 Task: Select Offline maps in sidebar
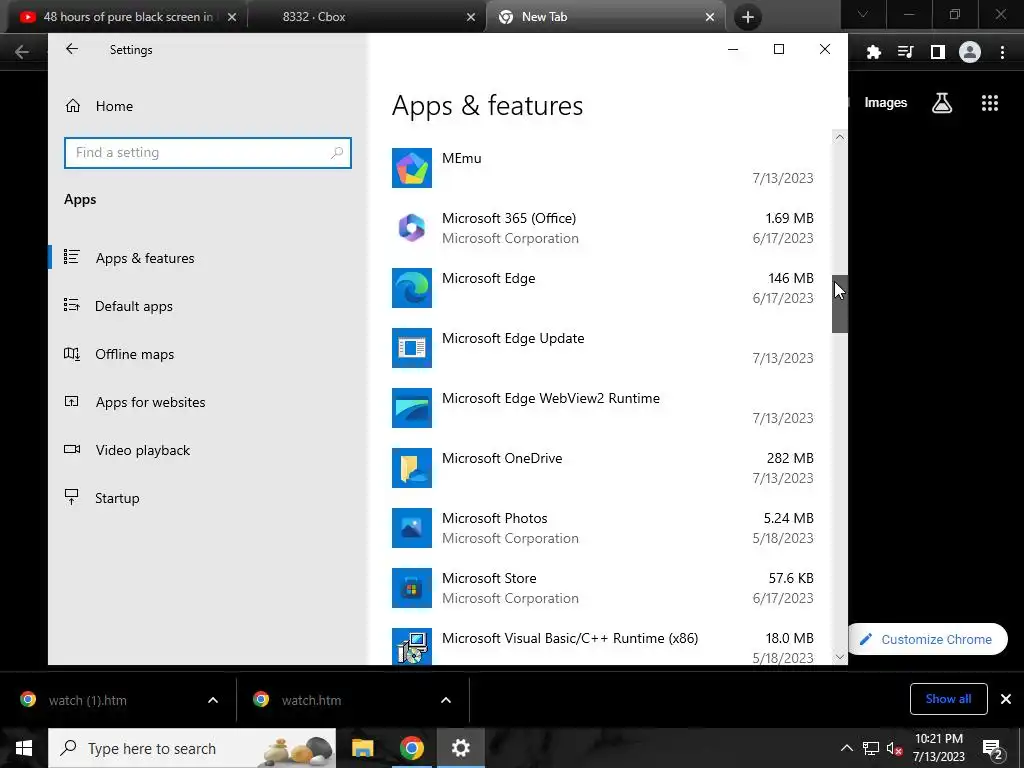pos(208,354)
